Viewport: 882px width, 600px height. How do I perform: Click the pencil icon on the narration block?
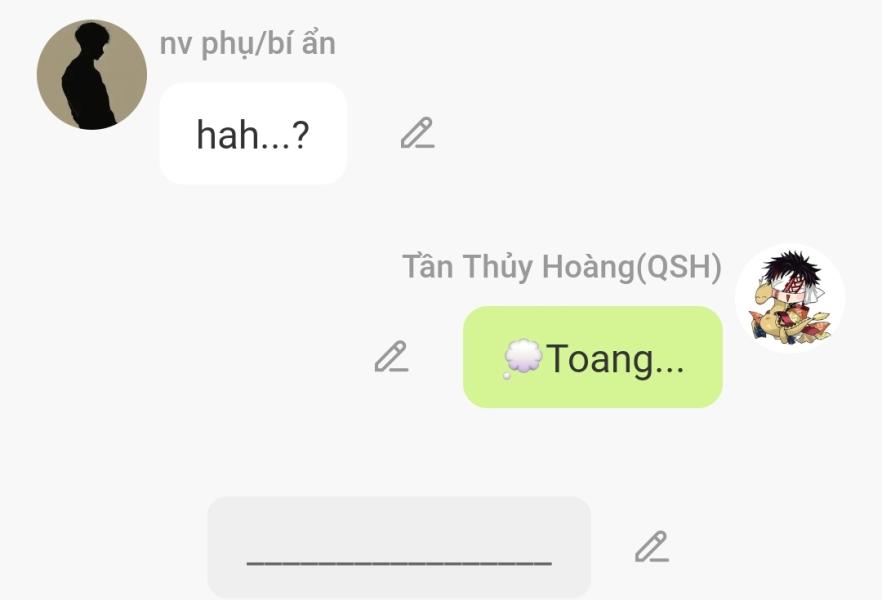652,546
